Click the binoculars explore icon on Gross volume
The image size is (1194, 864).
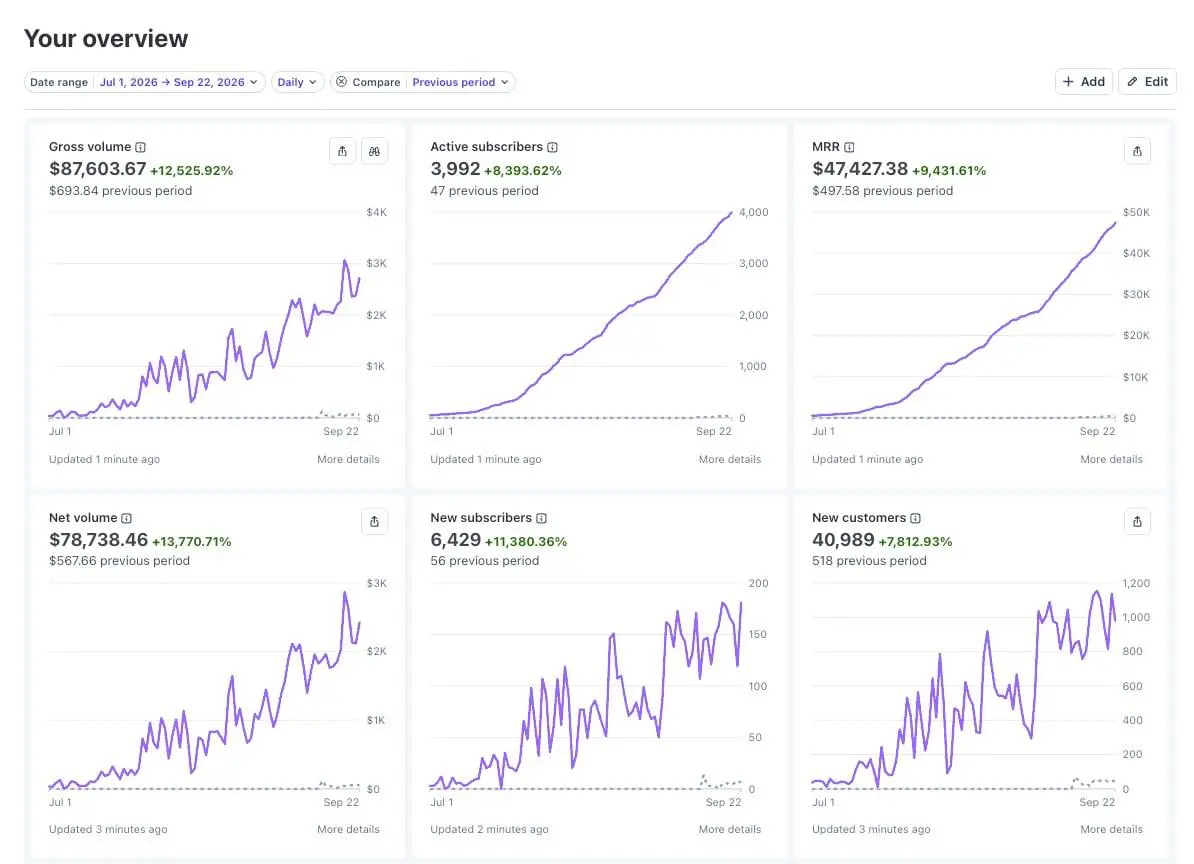pos(374,151)
